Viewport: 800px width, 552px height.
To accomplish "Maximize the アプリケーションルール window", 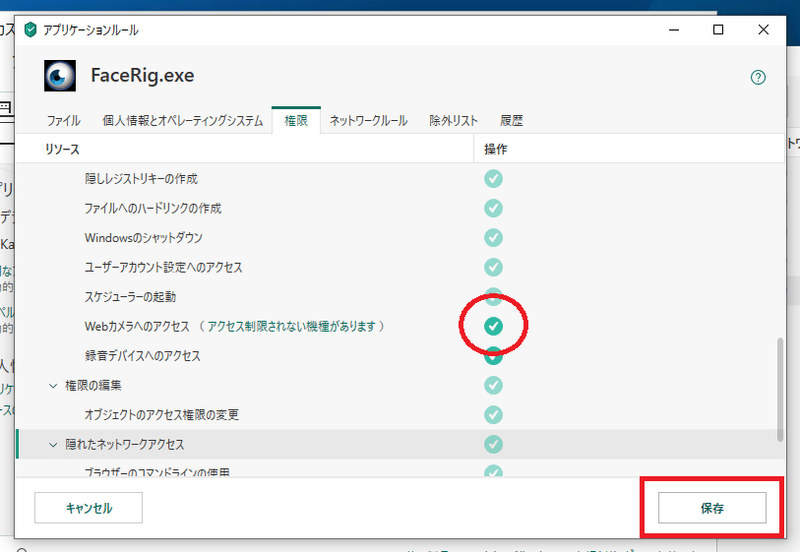I will click(x=718, y=30).
